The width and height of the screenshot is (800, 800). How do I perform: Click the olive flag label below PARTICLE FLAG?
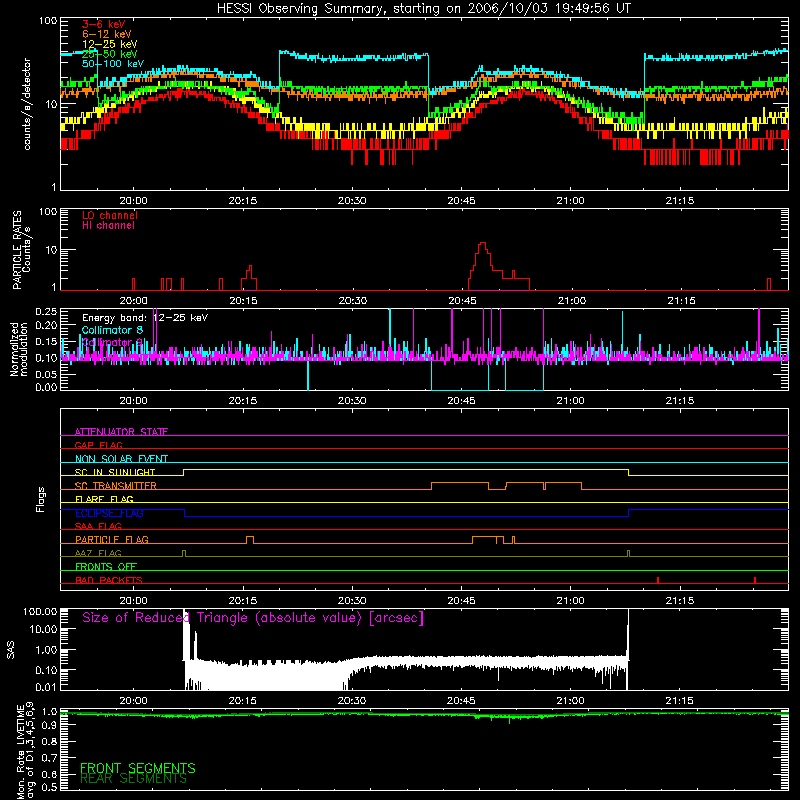pos(98,553)
